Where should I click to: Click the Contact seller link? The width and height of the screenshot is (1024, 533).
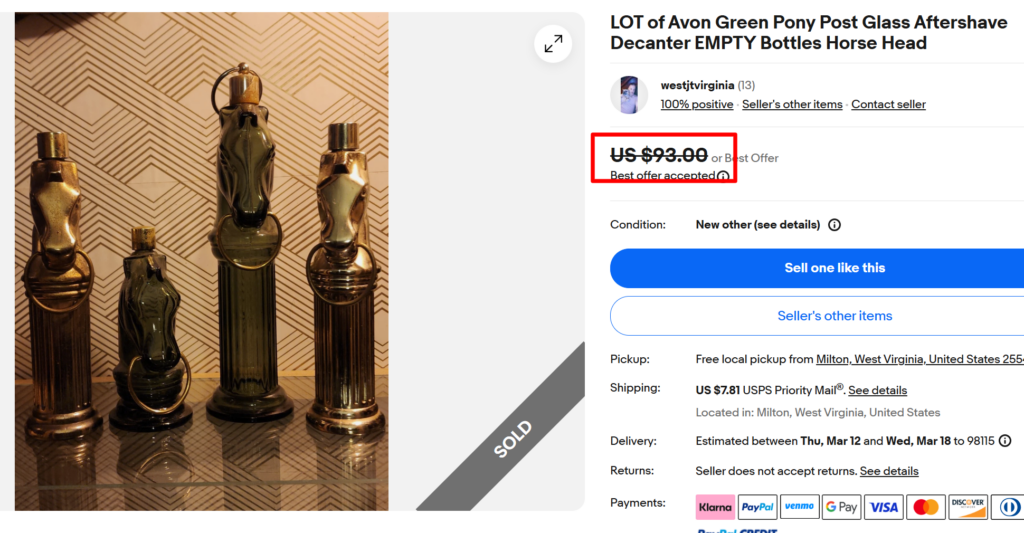click(888, 104)
